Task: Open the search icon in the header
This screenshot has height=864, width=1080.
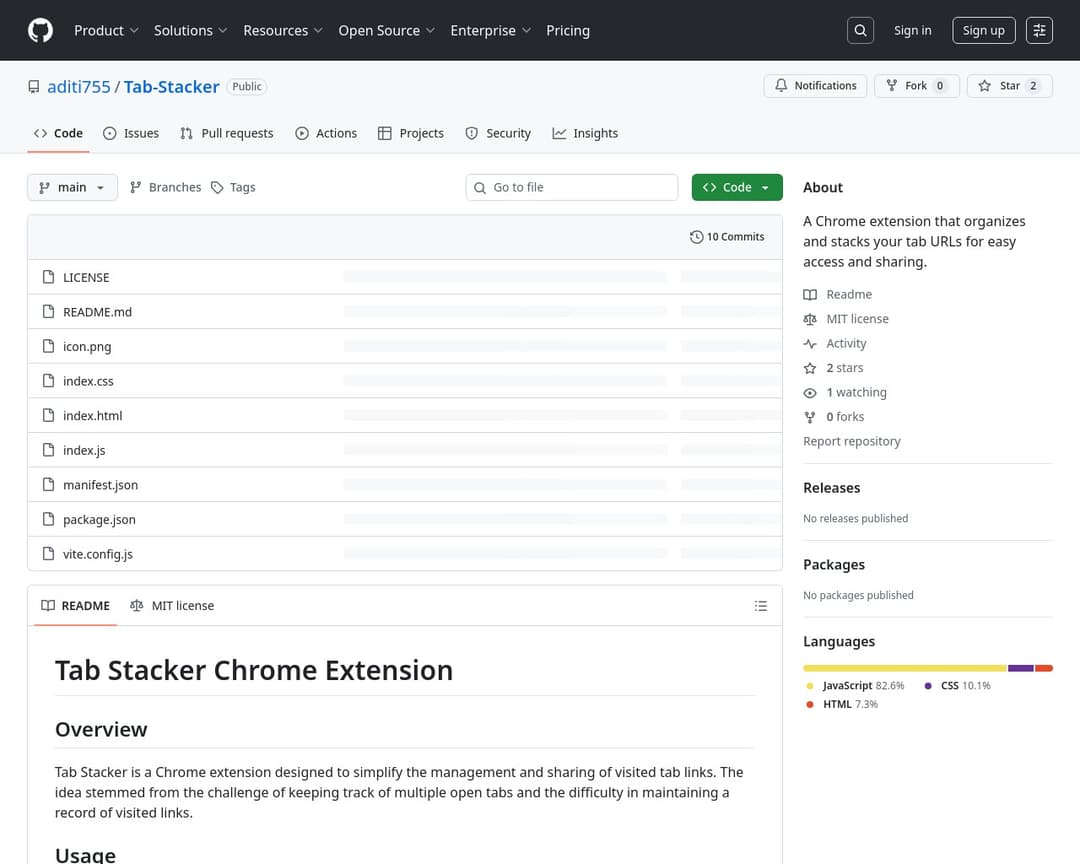Action: 860,30
